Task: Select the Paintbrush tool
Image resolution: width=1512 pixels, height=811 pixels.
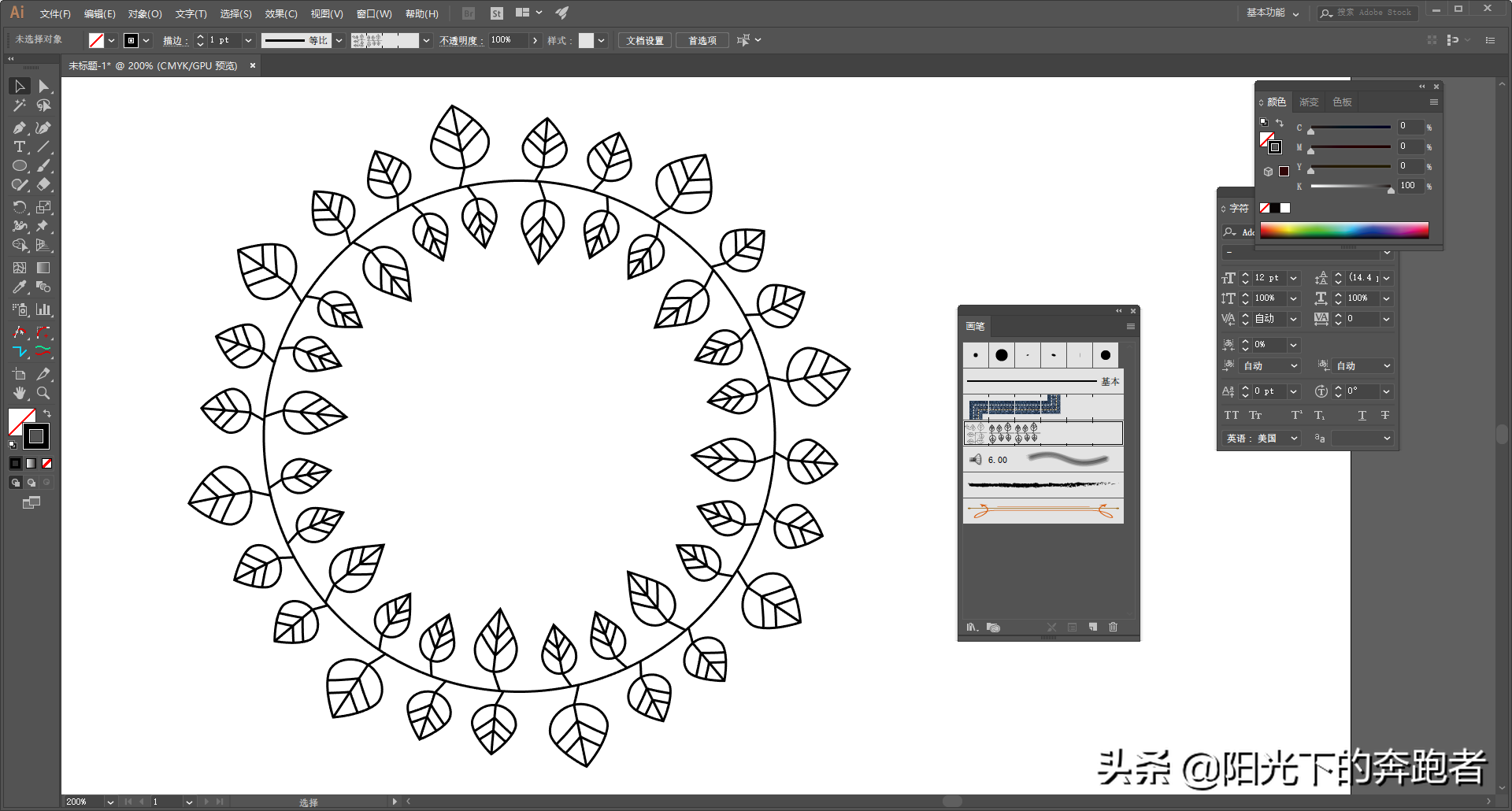Action: coord(44,165)
